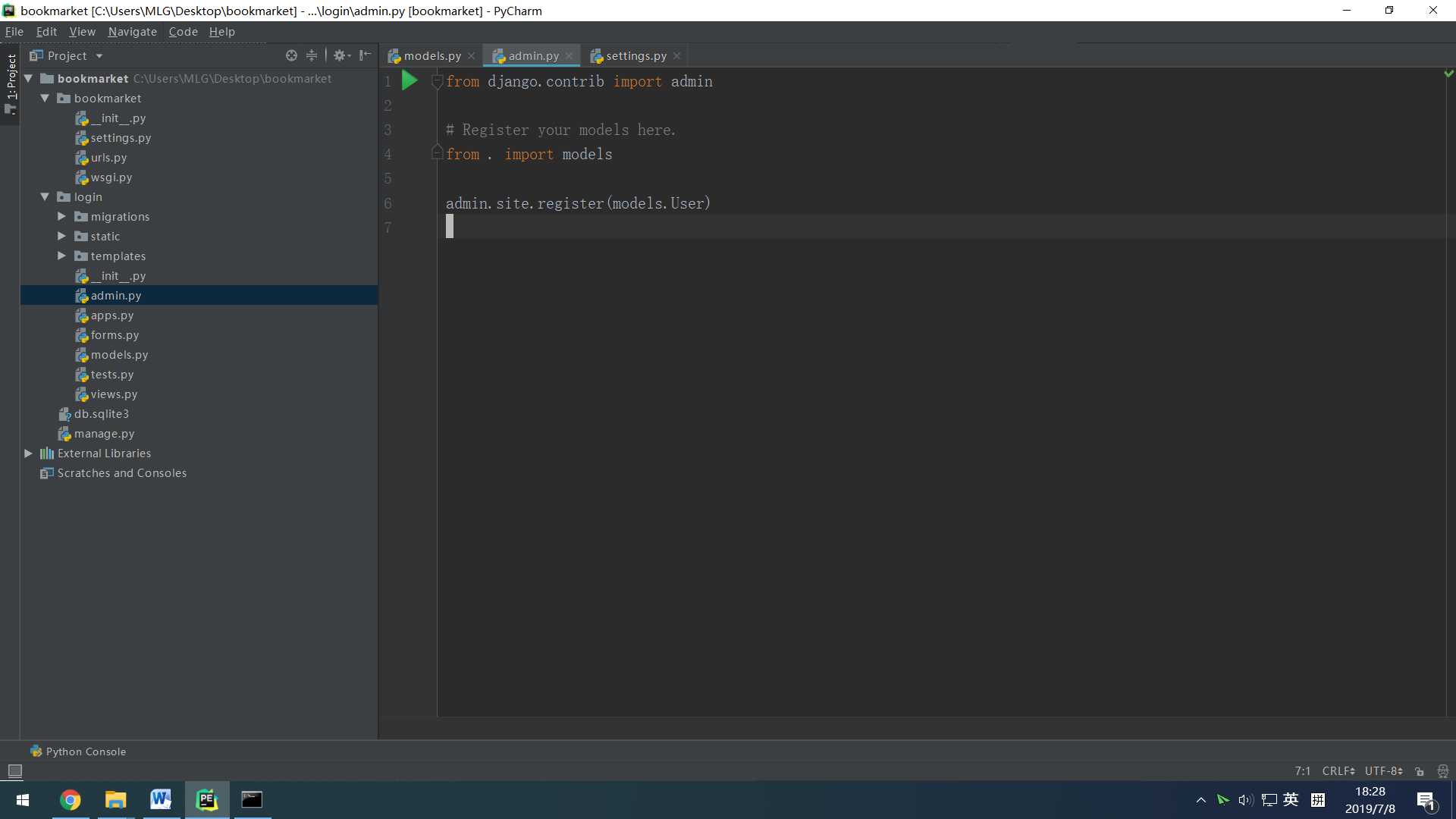The image size is (1456, 819).
Task: Click the Run button to execute script
Action: tap(410, 81)
